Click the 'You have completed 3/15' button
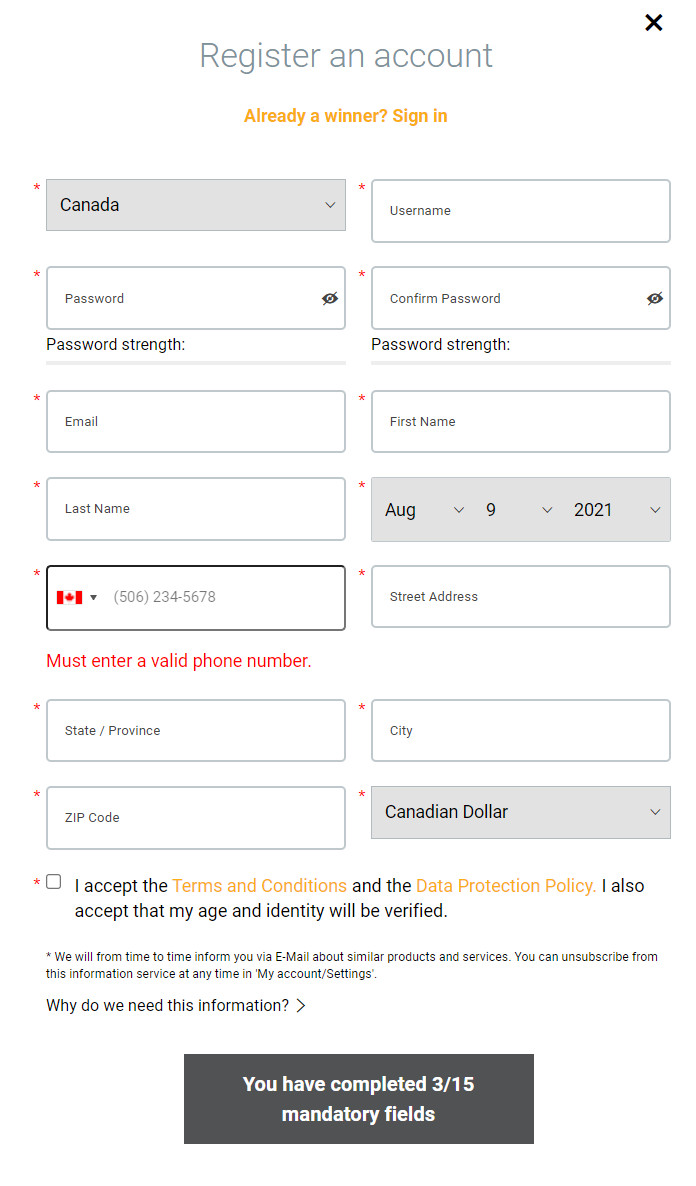 tap(359, 1099)
